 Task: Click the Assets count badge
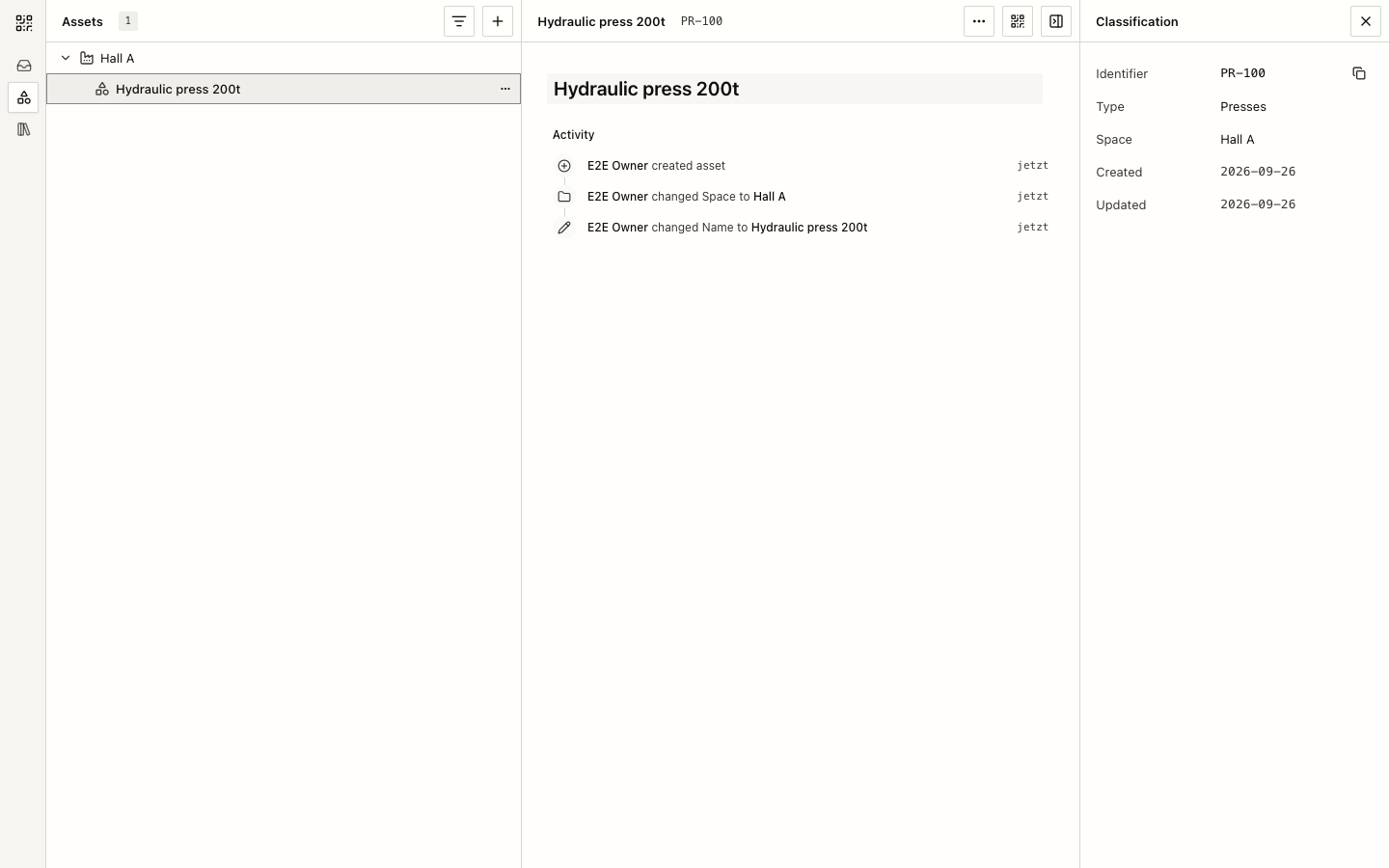128,21
